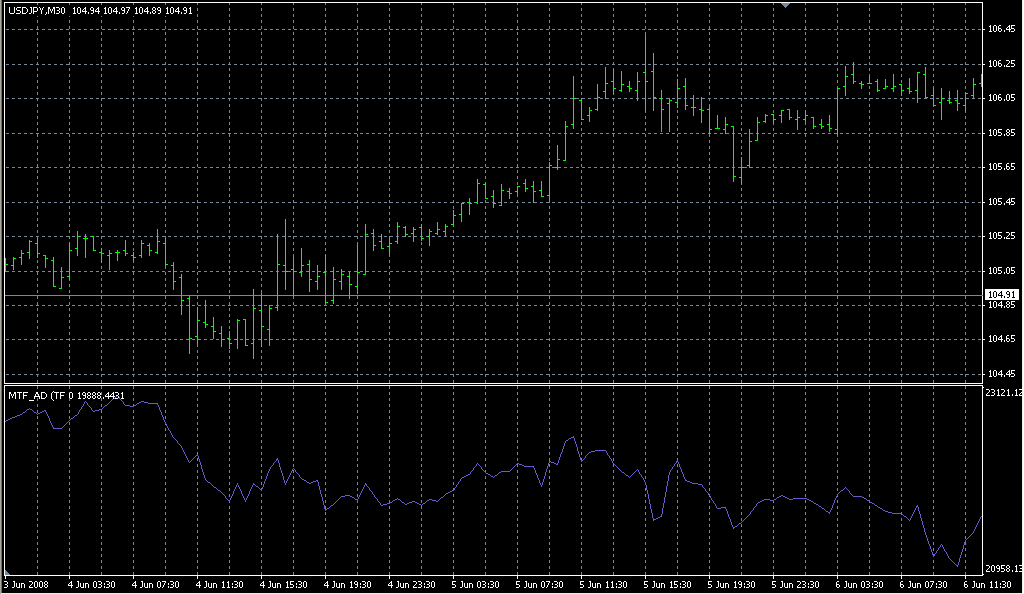1024x594 pixels.
Task: Select the 105.65 price axis level
Action: click(x=1002, y=167)
